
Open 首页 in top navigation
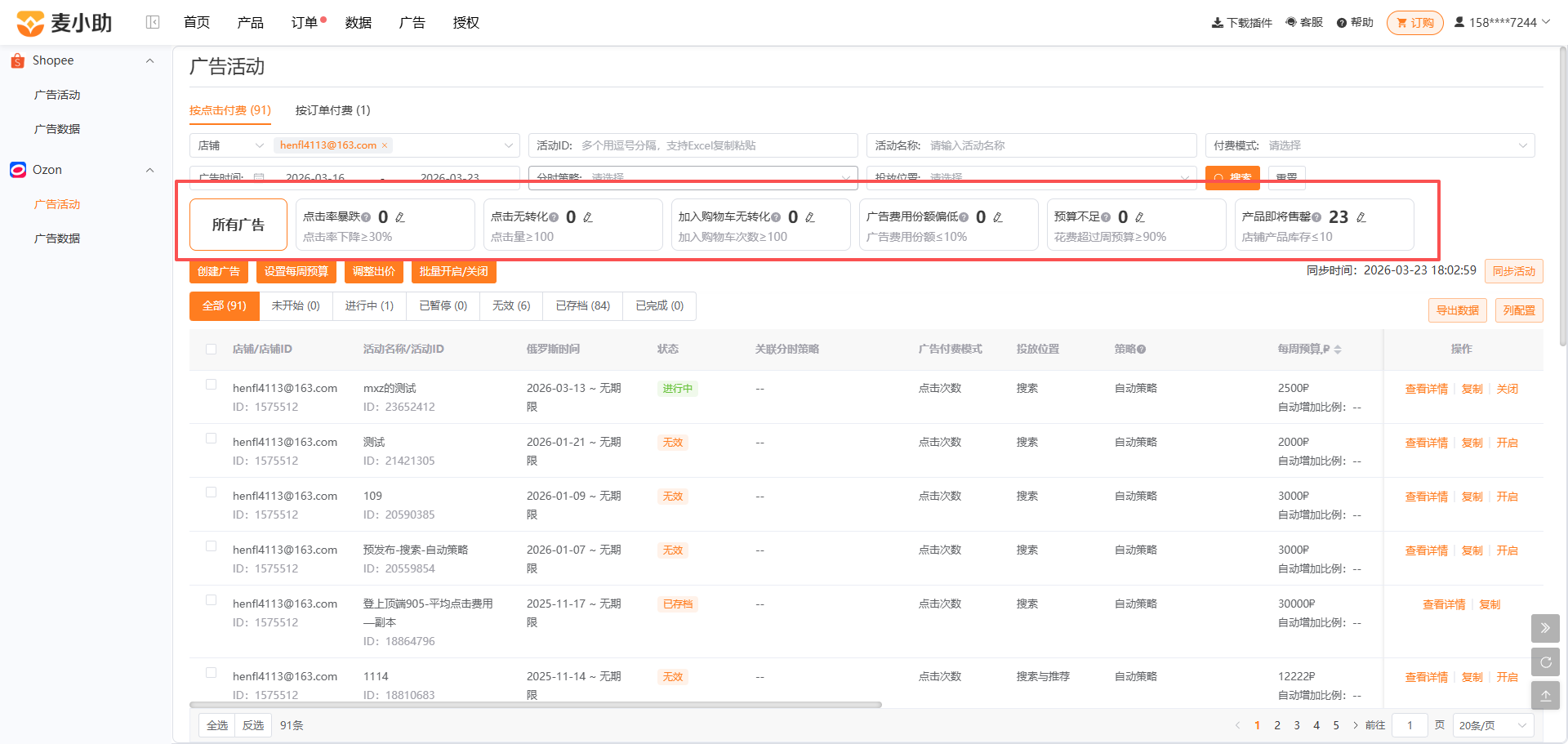[197, 23]
